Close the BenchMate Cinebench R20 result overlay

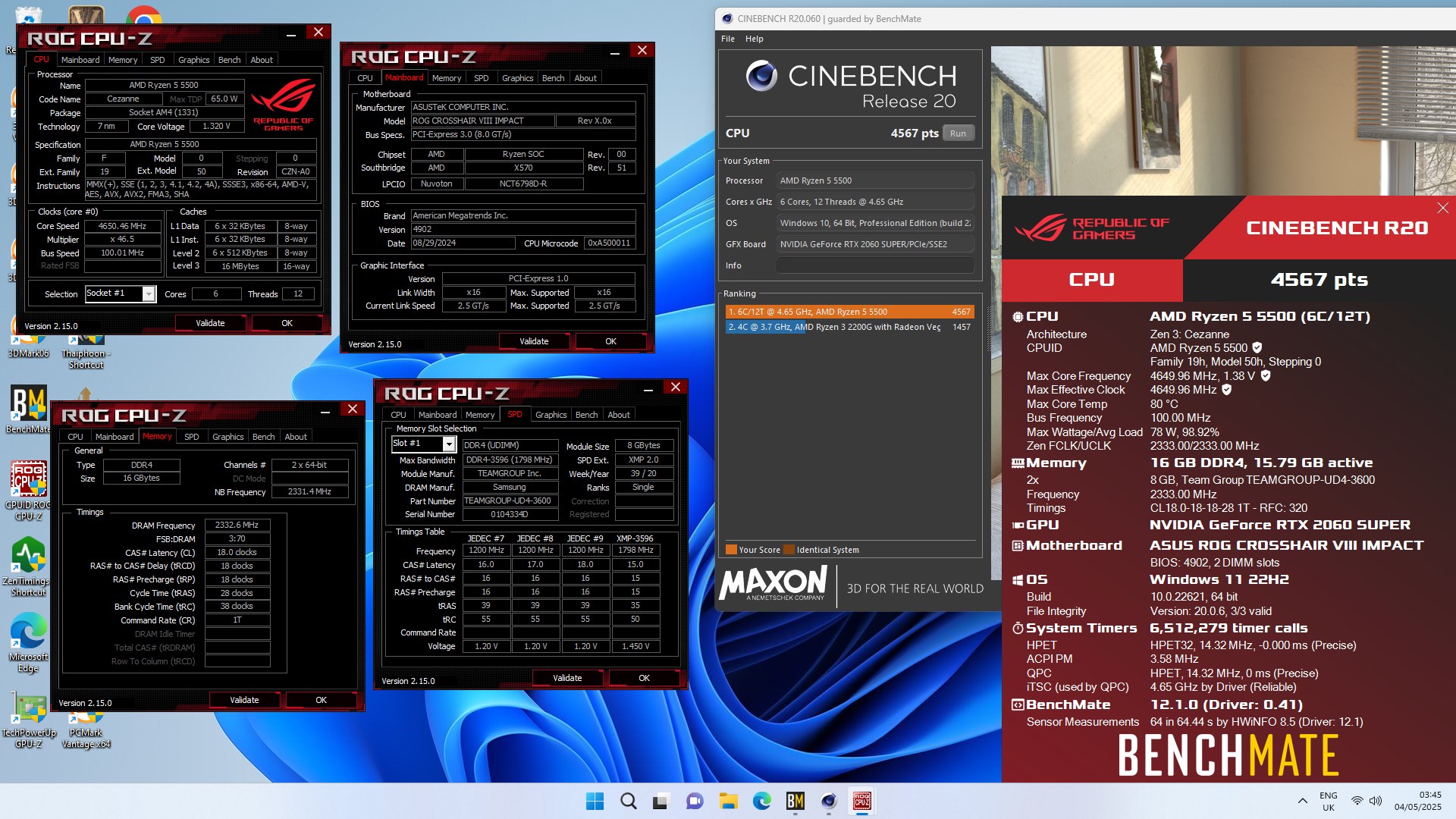[x=1442, y=208]
